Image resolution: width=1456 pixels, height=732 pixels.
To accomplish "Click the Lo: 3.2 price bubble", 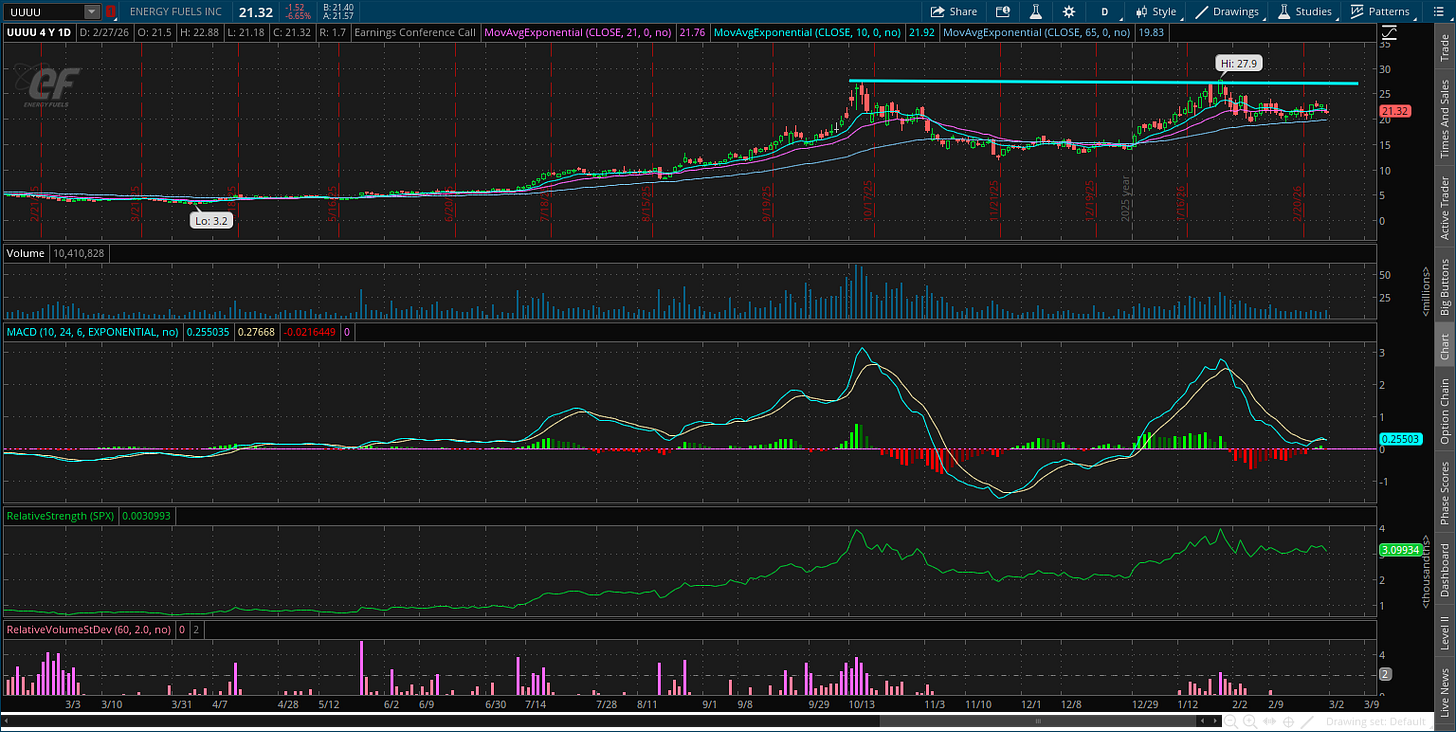I will 211,221.
